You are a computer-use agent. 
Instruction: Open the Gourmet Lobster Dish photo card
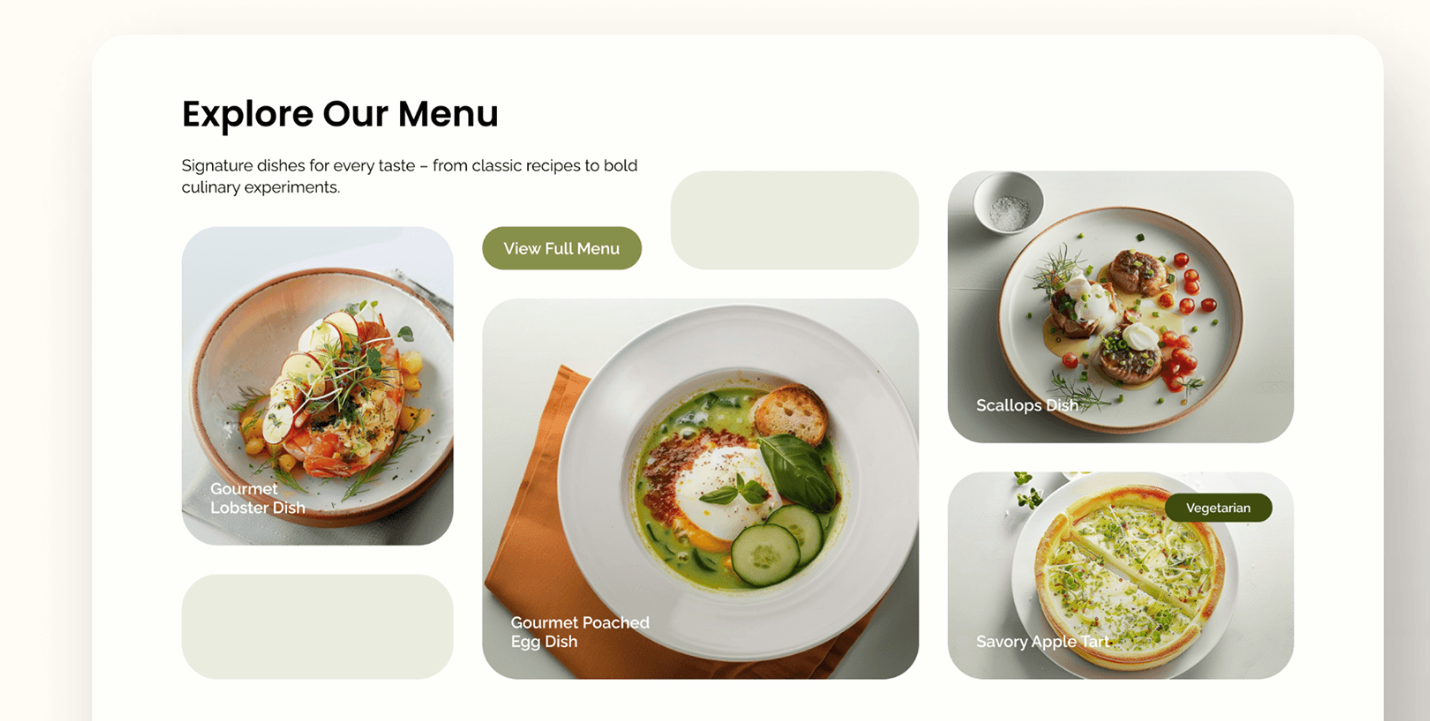click(317, 386)
